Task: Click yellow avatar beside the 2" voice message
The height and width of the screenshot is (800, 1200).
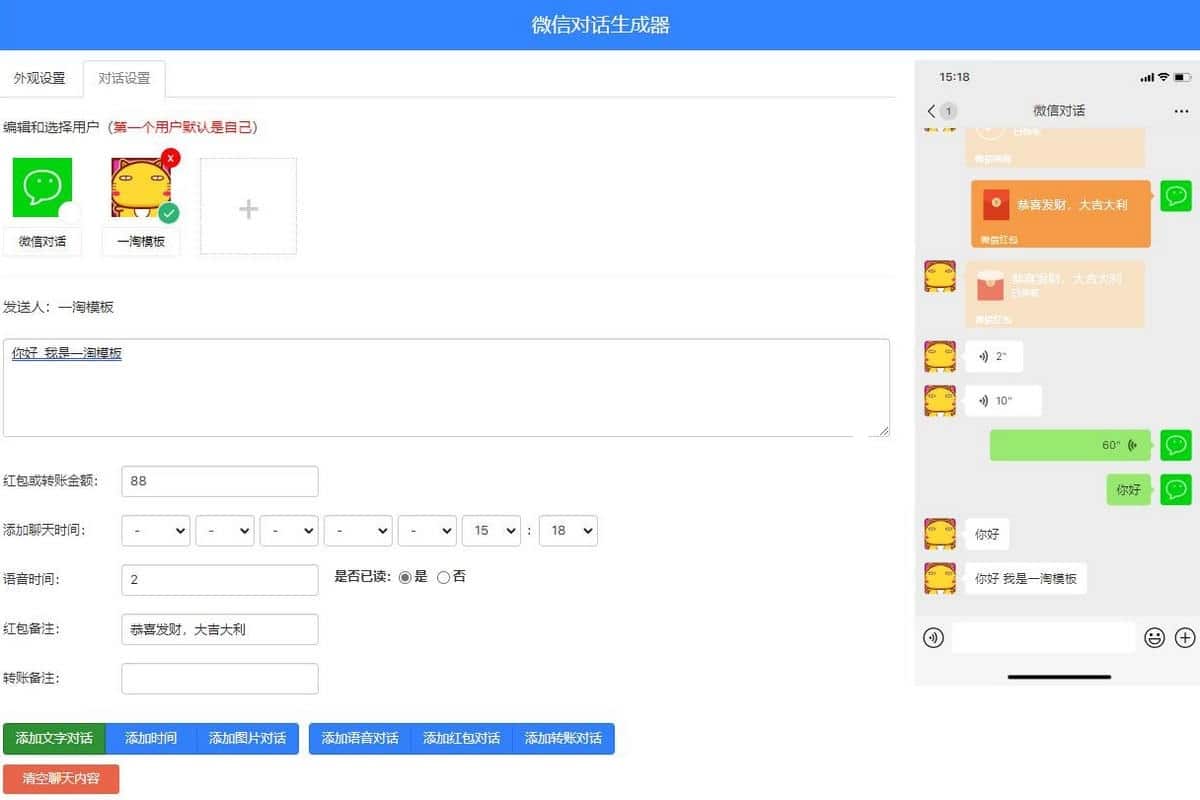Action: point(940,356)
